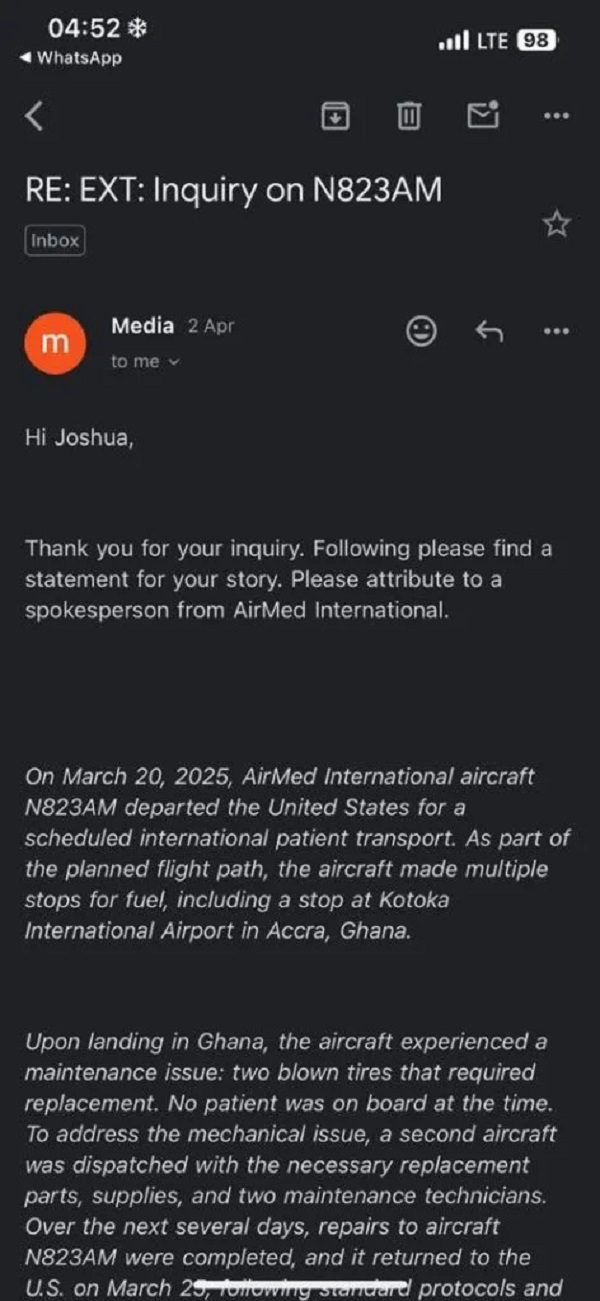Tap the sender name Media
Viewport: 600px width, 1301px height.
click(142, 326)
